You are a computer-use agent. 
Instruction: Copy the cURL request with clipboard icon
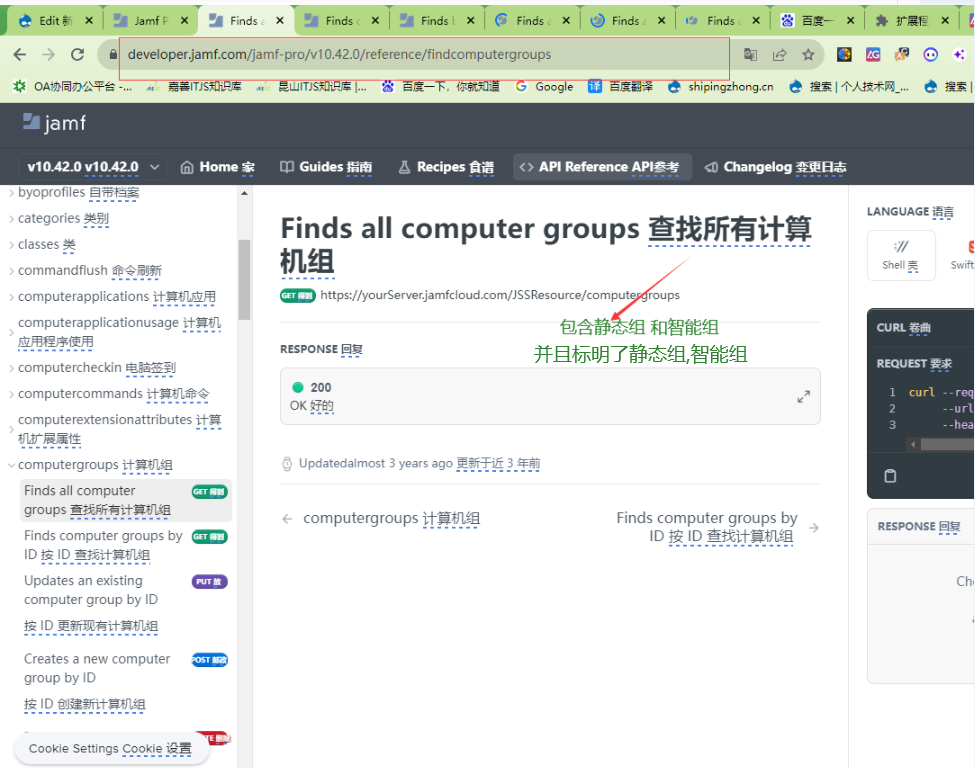pos(890,475)
